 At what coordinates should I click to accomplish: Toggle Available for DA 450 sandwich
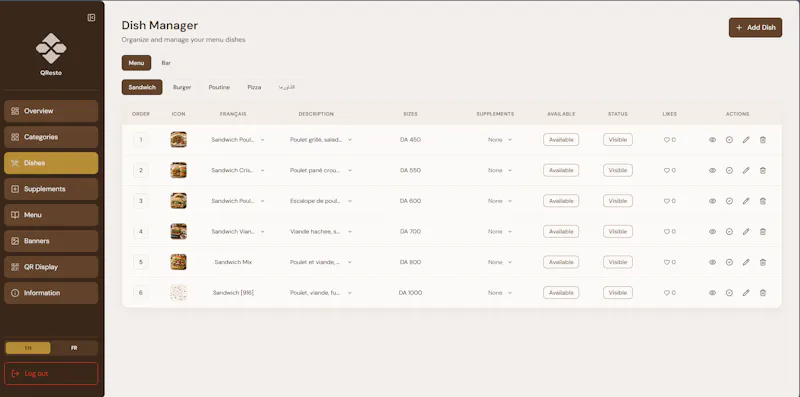(561, 140)
